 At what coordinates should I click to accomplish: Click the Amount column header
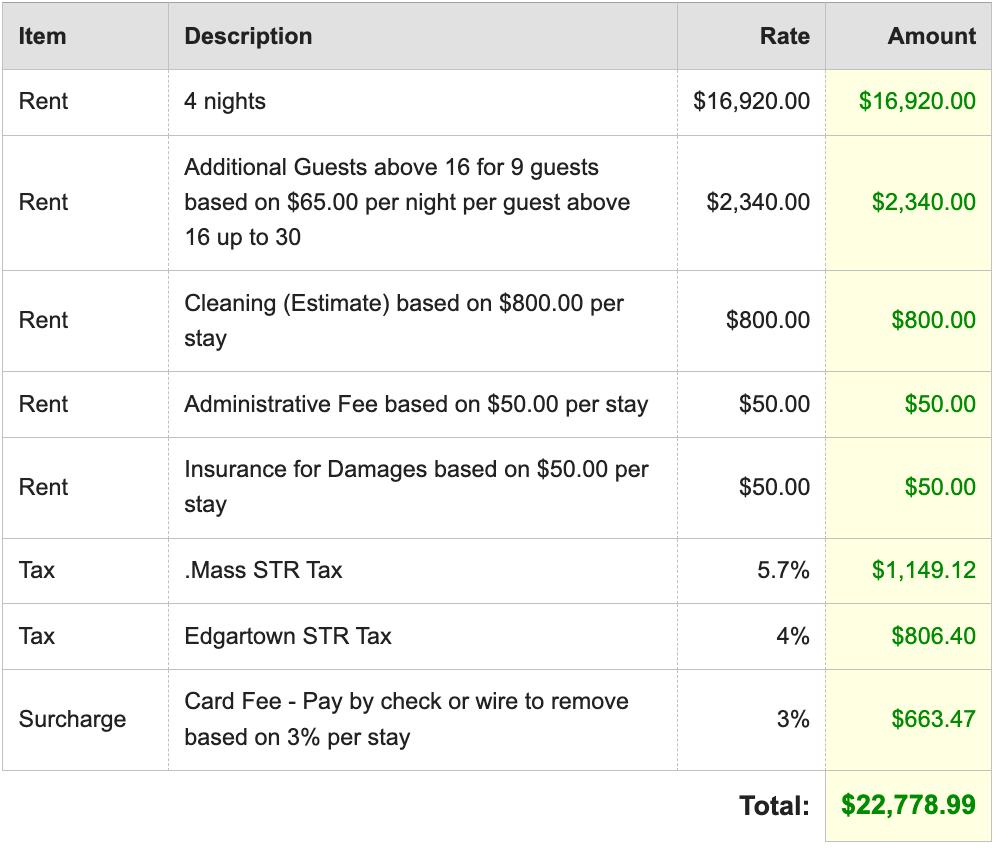point(931,36)
